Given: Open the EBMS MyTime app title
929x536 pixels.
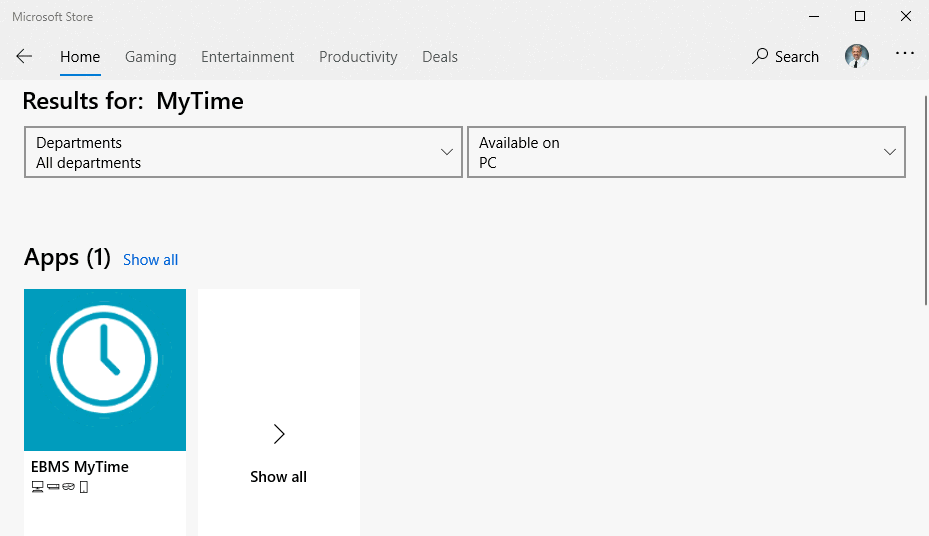Looking at the screenshot, I should 80,467.
